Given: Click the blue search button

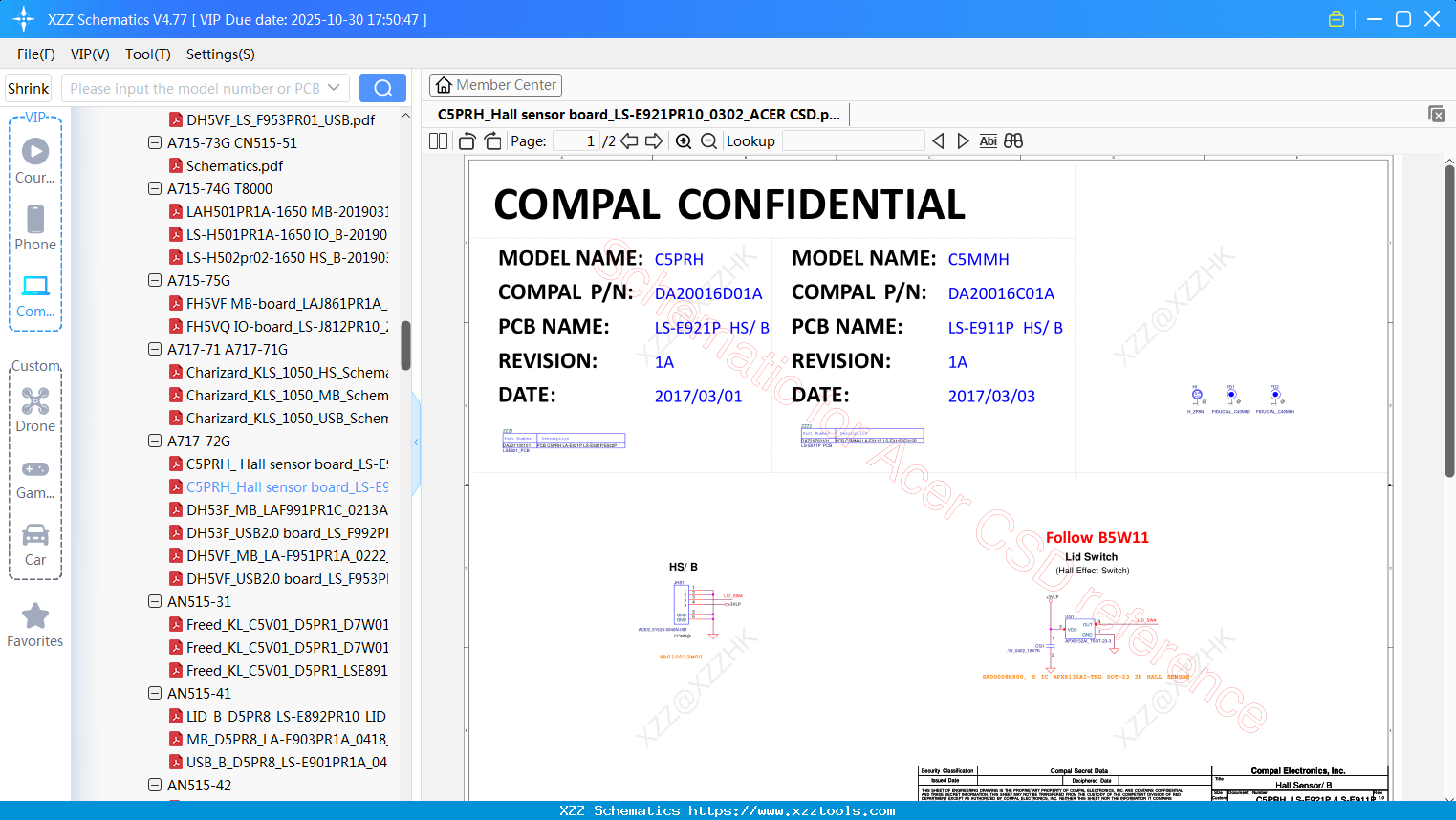Looking at the screenshot, I should [x=382, y=88].
